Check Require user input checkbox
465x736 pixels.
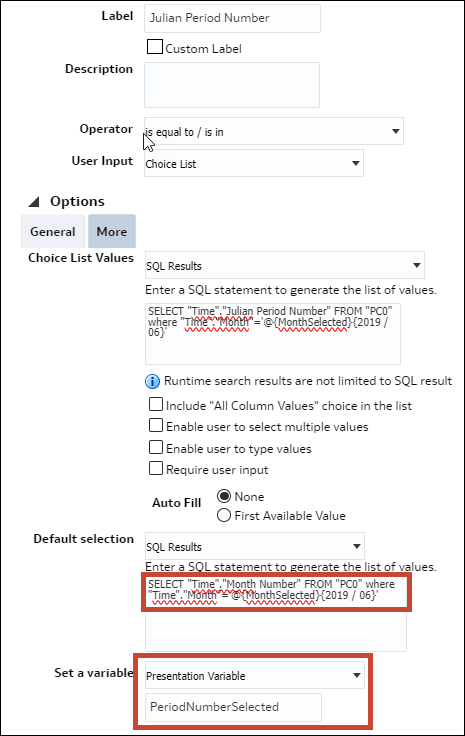156,468
